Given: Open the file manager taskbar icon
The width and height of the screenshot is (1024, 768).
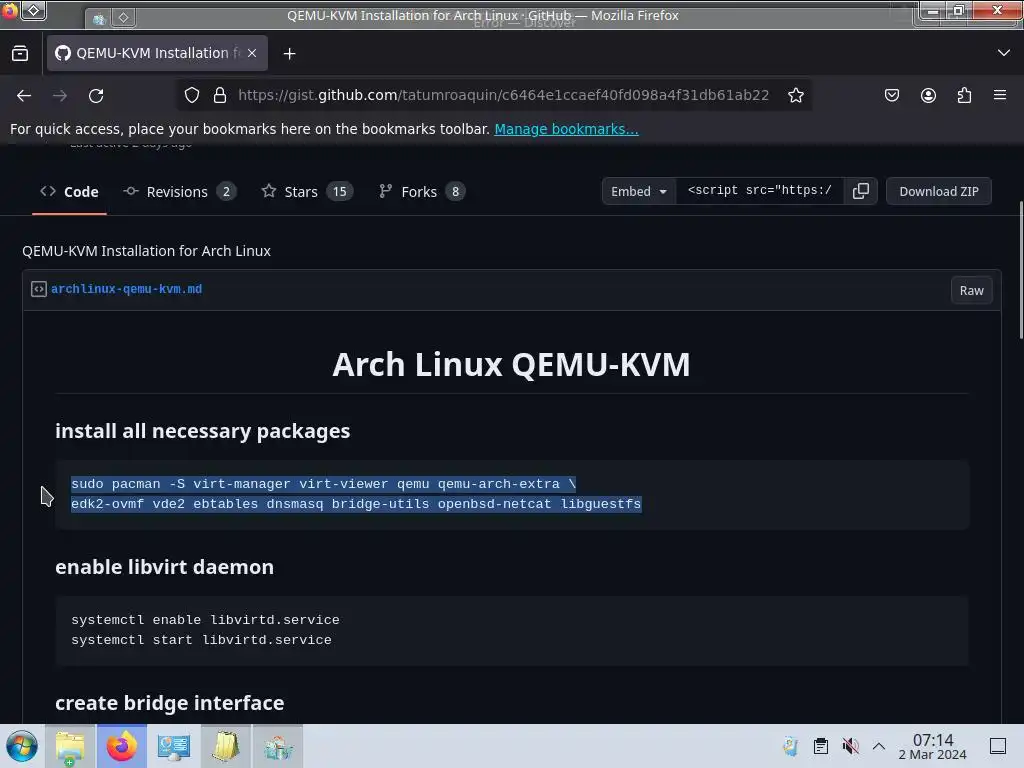Looking at the screenshot, I should pyautogui.click(x=70, y=746).
